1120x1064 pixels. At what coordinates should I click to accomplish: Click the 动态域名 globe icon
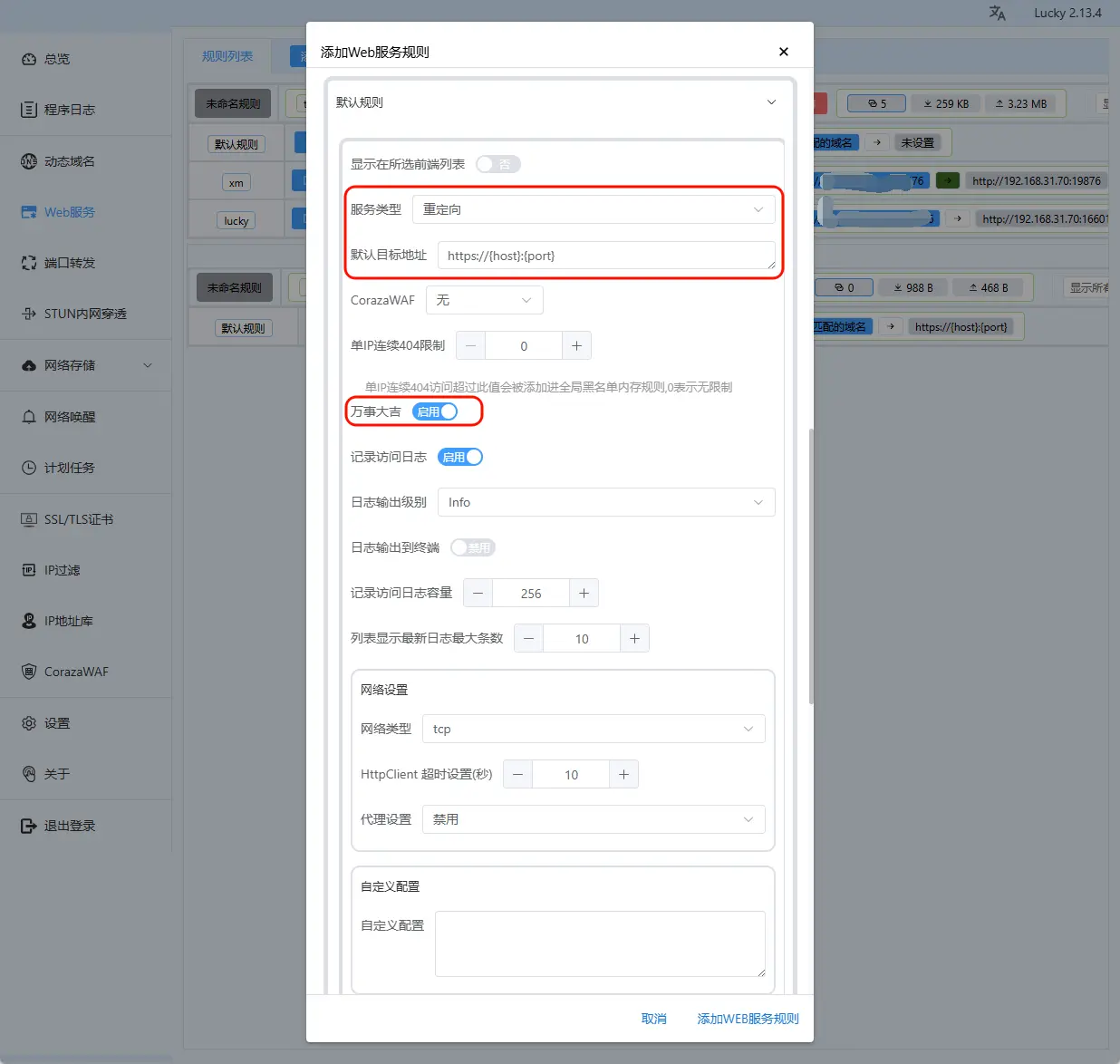29,161
